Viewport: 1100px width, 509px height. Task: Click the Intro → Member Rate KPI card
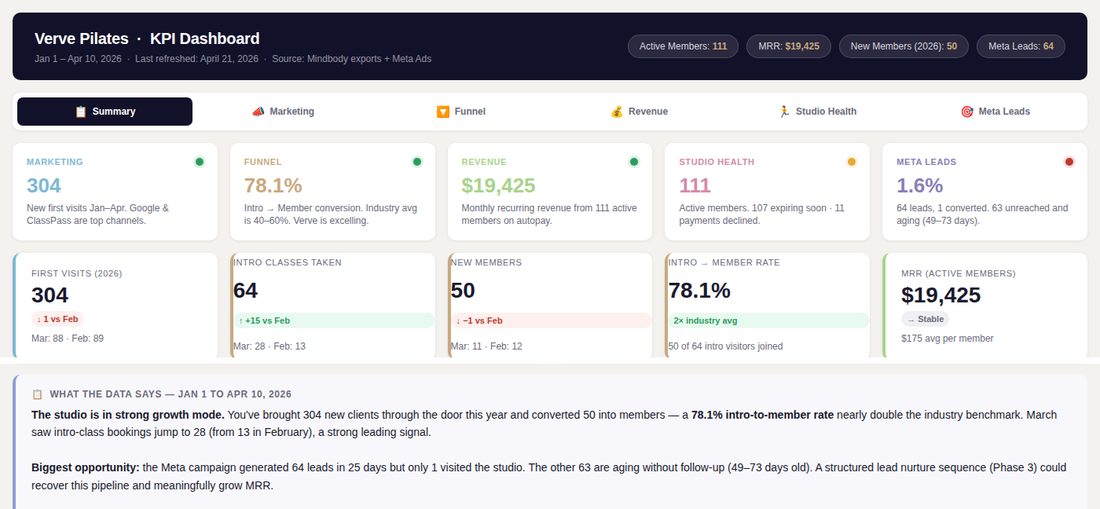click(x=767, y=306)
